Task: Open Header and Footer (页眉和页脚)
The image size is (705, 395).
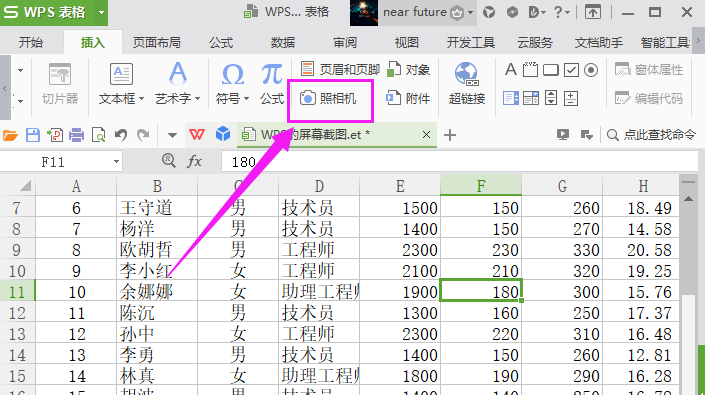Action: pos(340,69)
